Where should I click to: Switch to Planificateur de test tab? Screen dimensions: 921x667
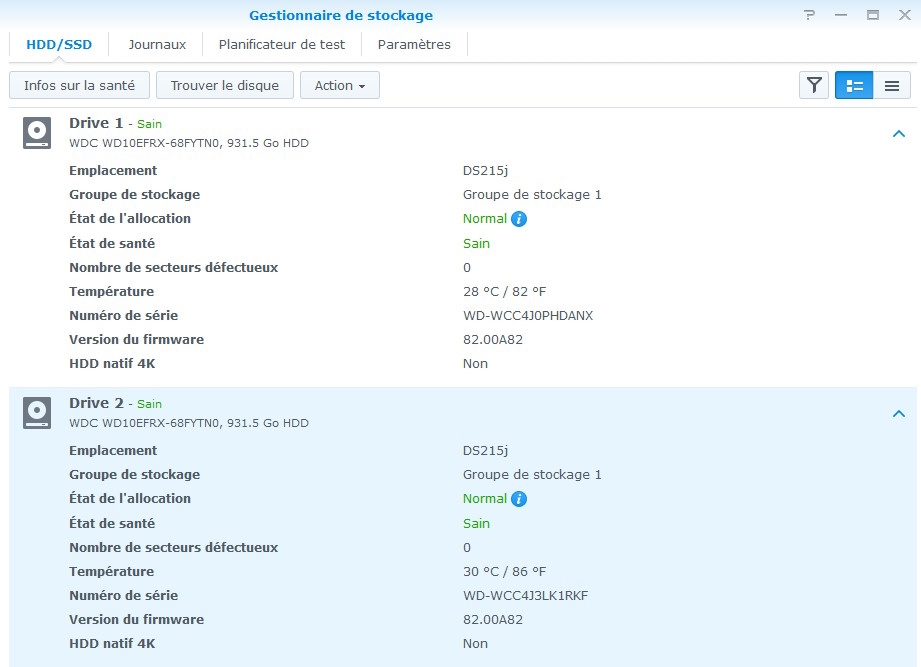(x=282, y=45)
